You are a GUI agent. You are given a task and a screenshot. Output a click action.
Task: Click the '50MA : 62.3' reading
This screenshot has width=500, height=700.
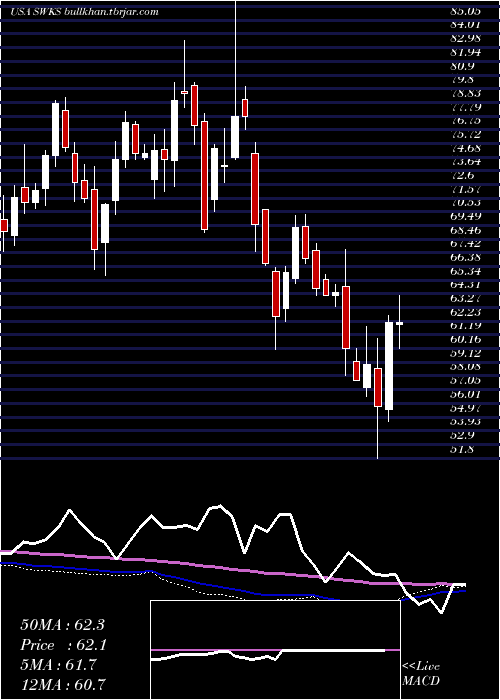coord(62,625)
